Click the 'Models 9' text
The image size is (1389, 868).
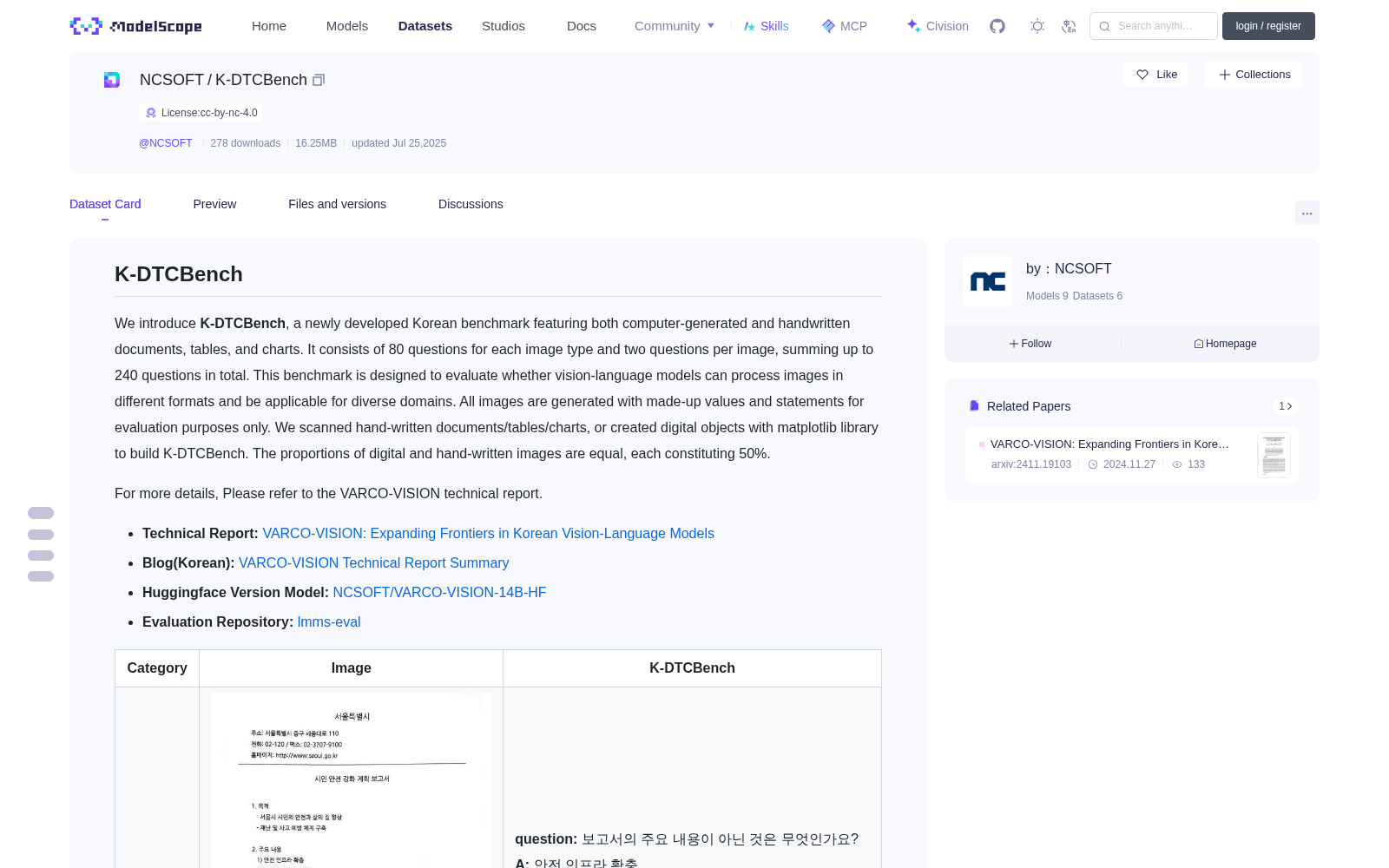tap(1047, 296)
